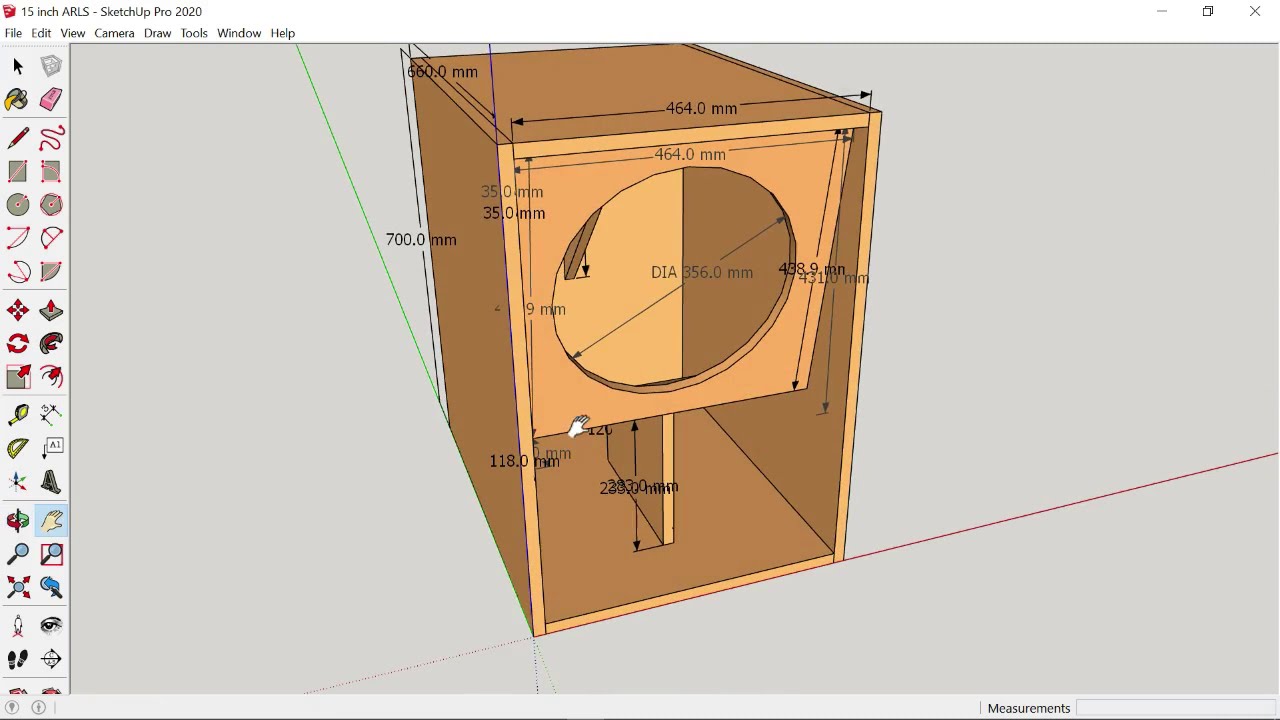Activate the Rotate tool
Viewport: 1280px width, 720px height.
[18, 344]
